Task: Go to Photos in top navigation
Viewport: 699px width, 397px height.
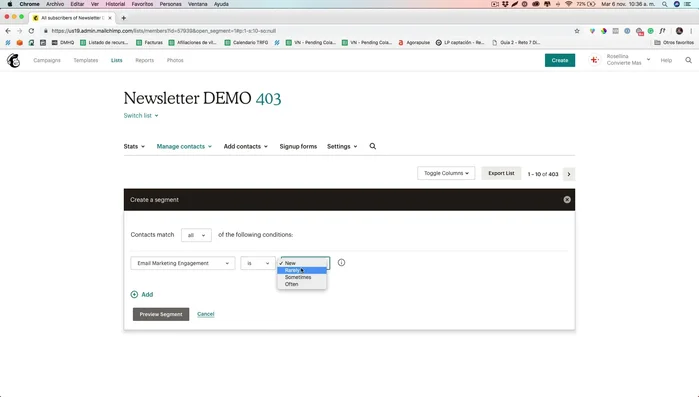Action: tap(175, 60)
